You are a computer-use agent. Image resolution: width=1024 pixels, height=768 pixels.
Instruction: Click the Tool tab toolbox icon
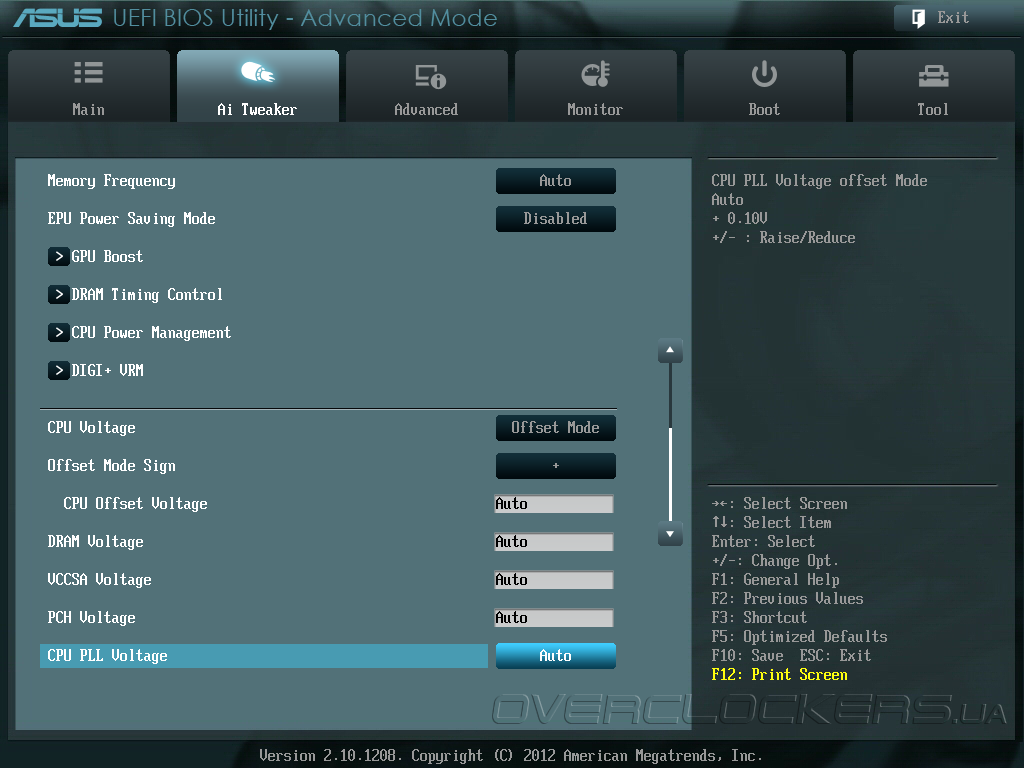[x=933, y=76]
